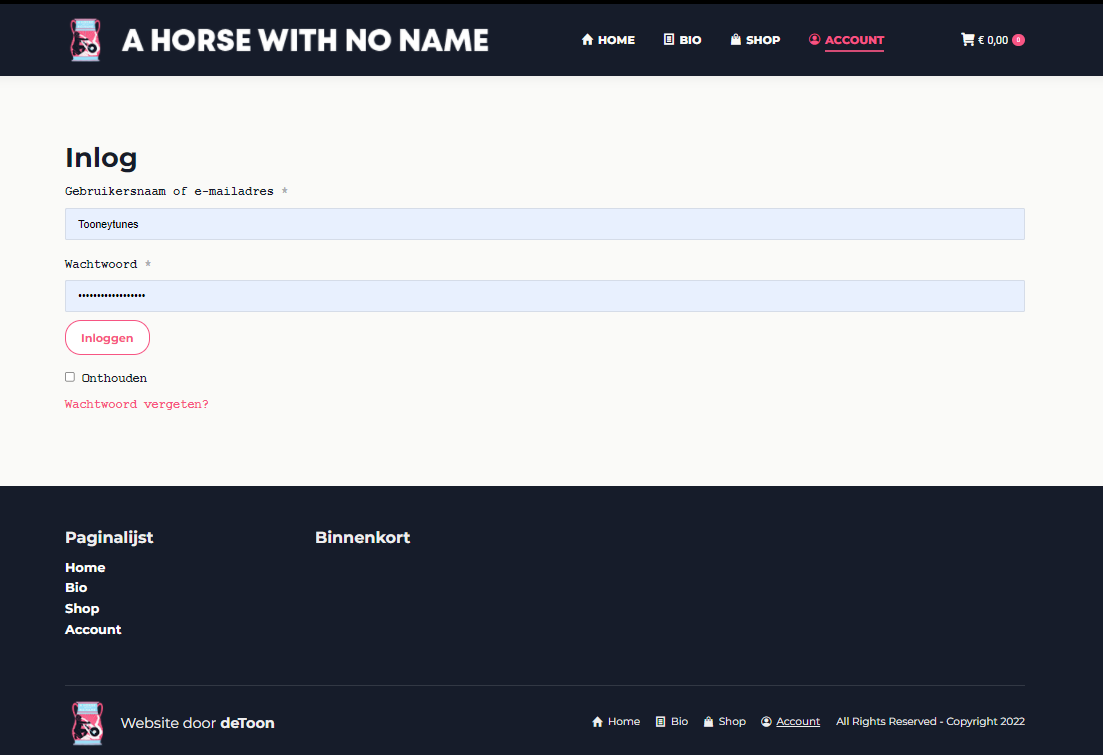Screen dimensions: 1103x755
Task: Click the bag icon in the bottom footer menu
Action: (x=708, y=722)
